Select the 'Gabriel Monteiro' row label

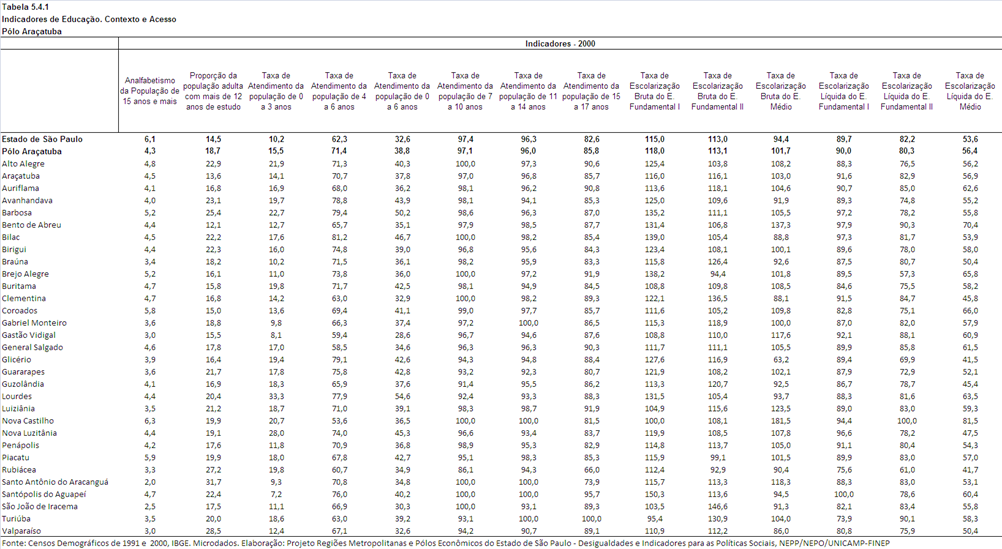tap(34, 323)
